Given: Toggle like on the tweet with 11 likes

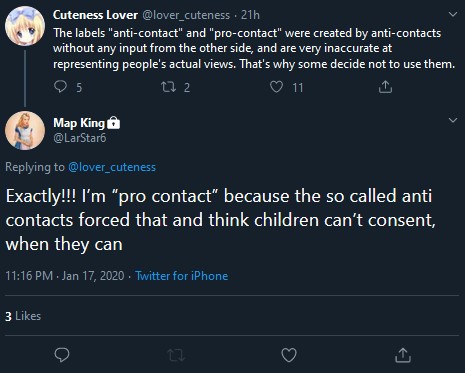Looking at the screenshot, I should click(x=276, y=87).
